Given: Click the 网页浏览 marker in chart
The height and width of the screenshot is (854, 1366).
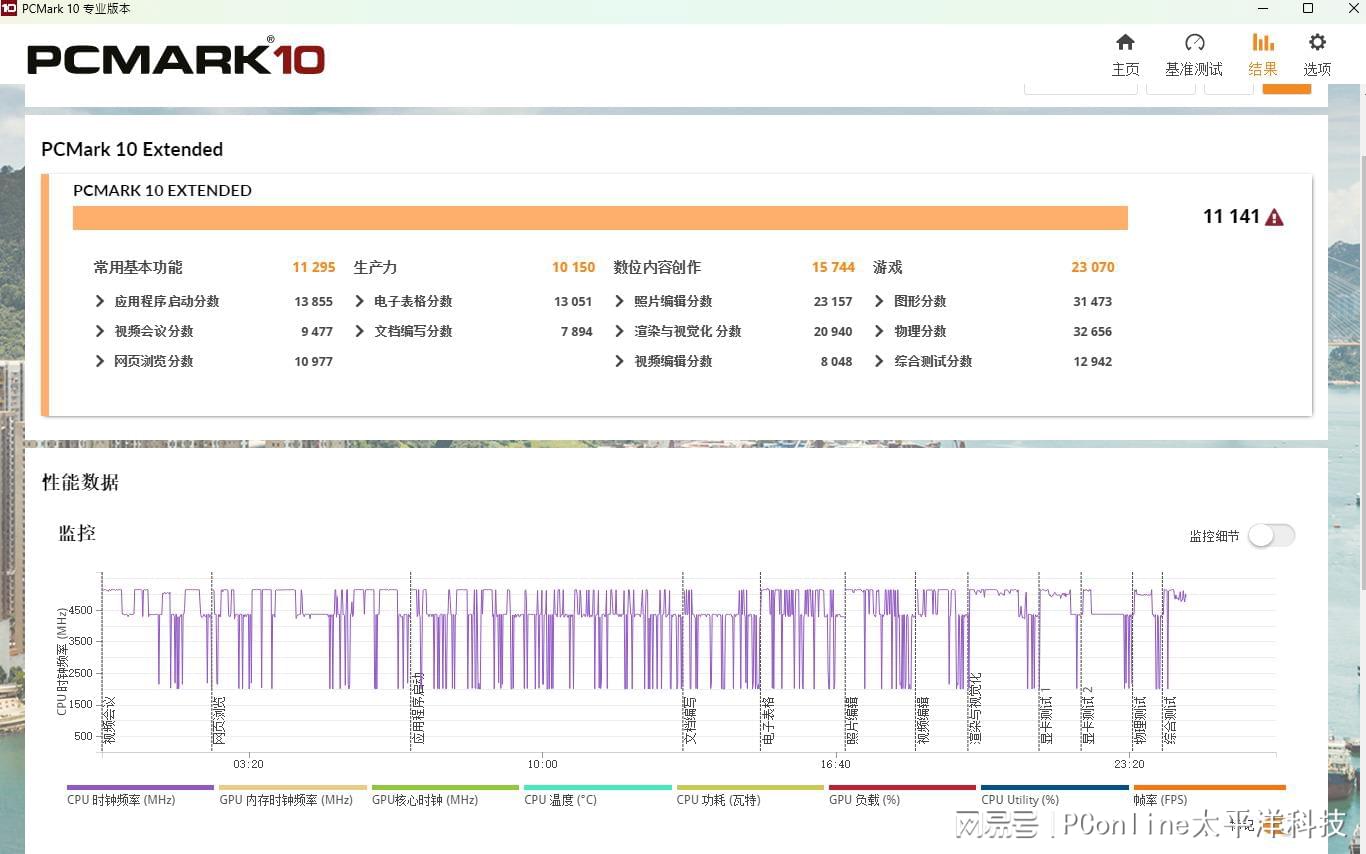Looking at the screenshot, I should click(220, 720).
